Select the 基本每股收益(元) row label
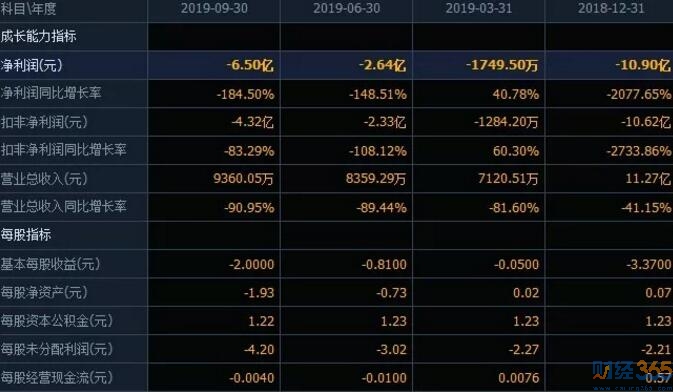This screenshot has height=392, width=673. coord(50,264)
